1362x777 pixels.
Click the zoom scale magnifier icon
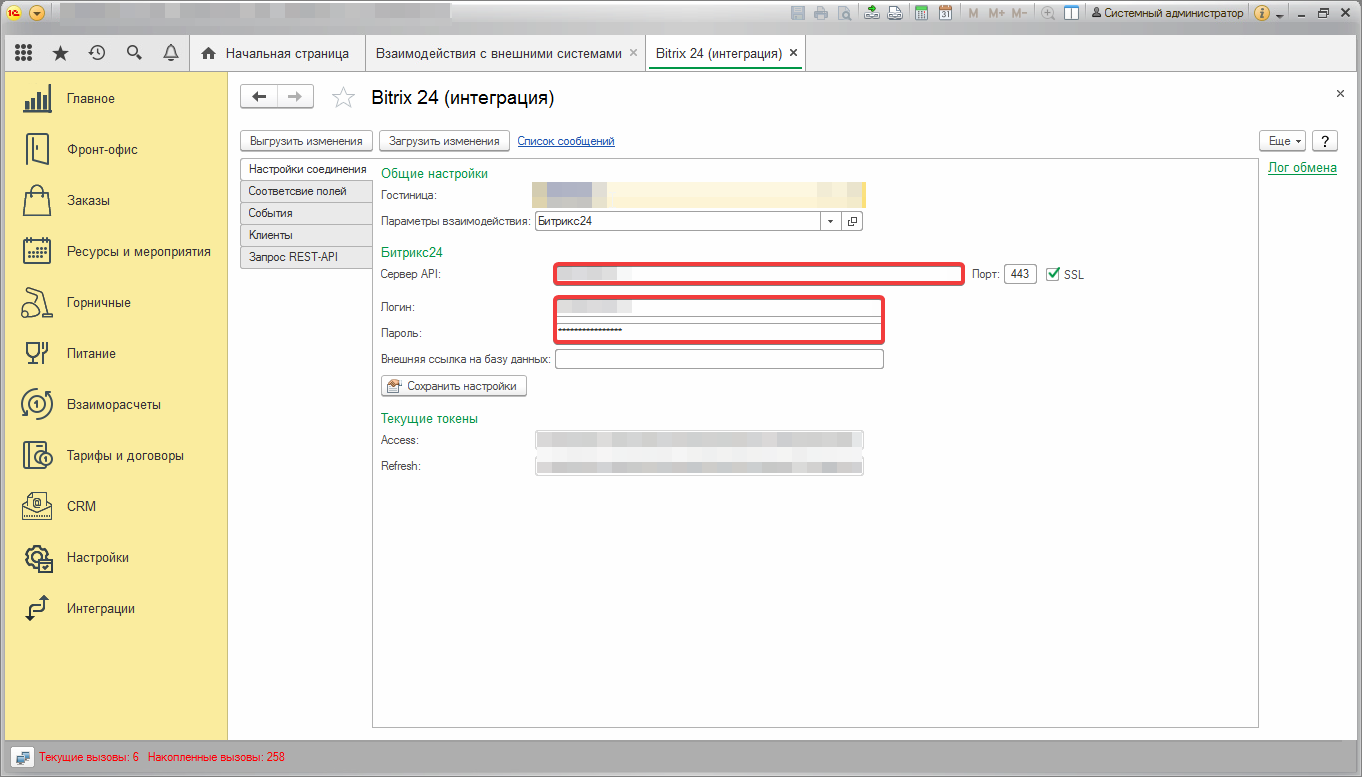(1048, 13)
